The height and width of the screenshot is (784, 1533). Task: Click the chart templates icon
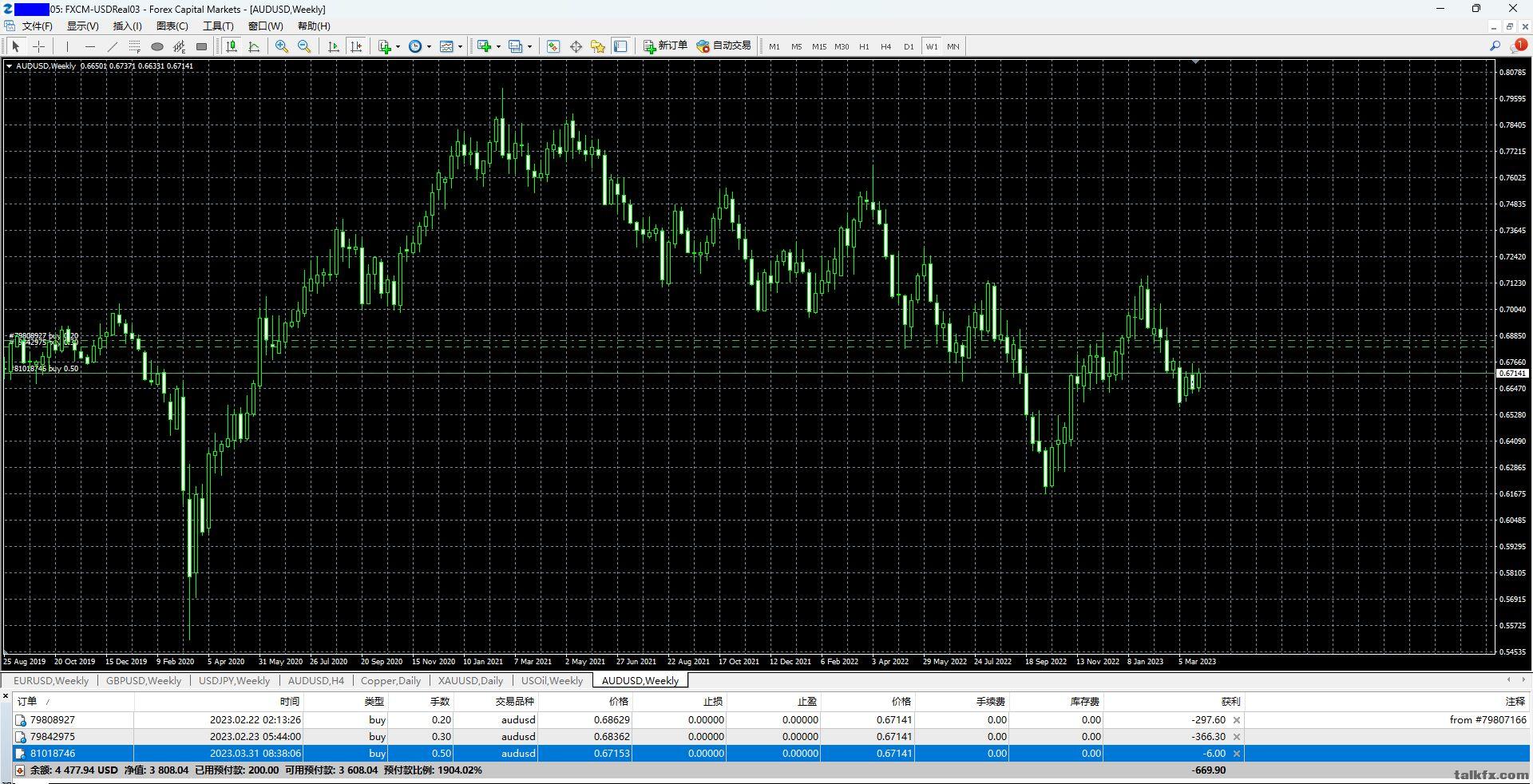tap(446, 46)
